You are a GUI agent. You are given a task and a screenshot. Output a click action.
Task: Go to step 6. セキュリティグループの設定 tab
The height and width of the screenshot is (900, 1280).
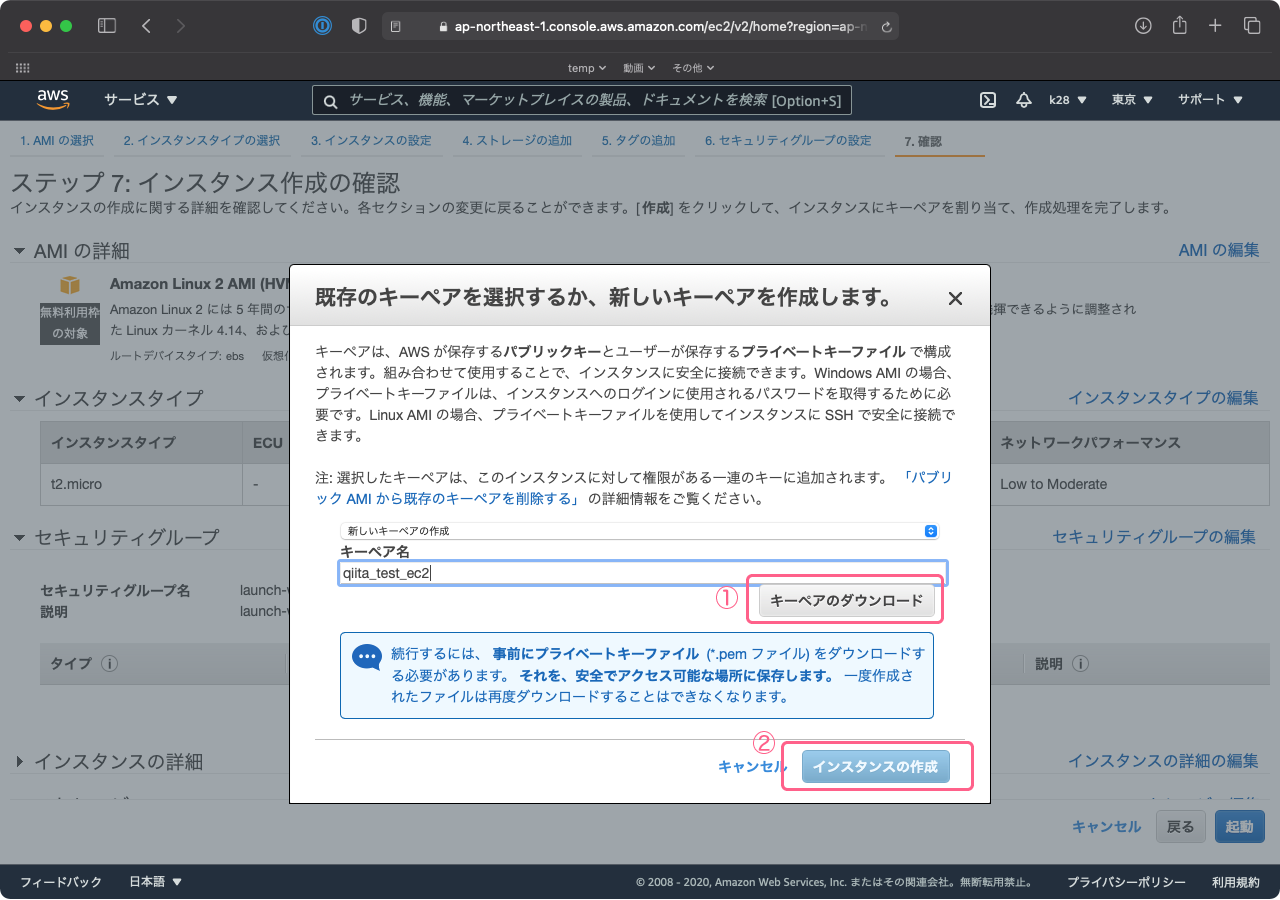coord(788,141)
